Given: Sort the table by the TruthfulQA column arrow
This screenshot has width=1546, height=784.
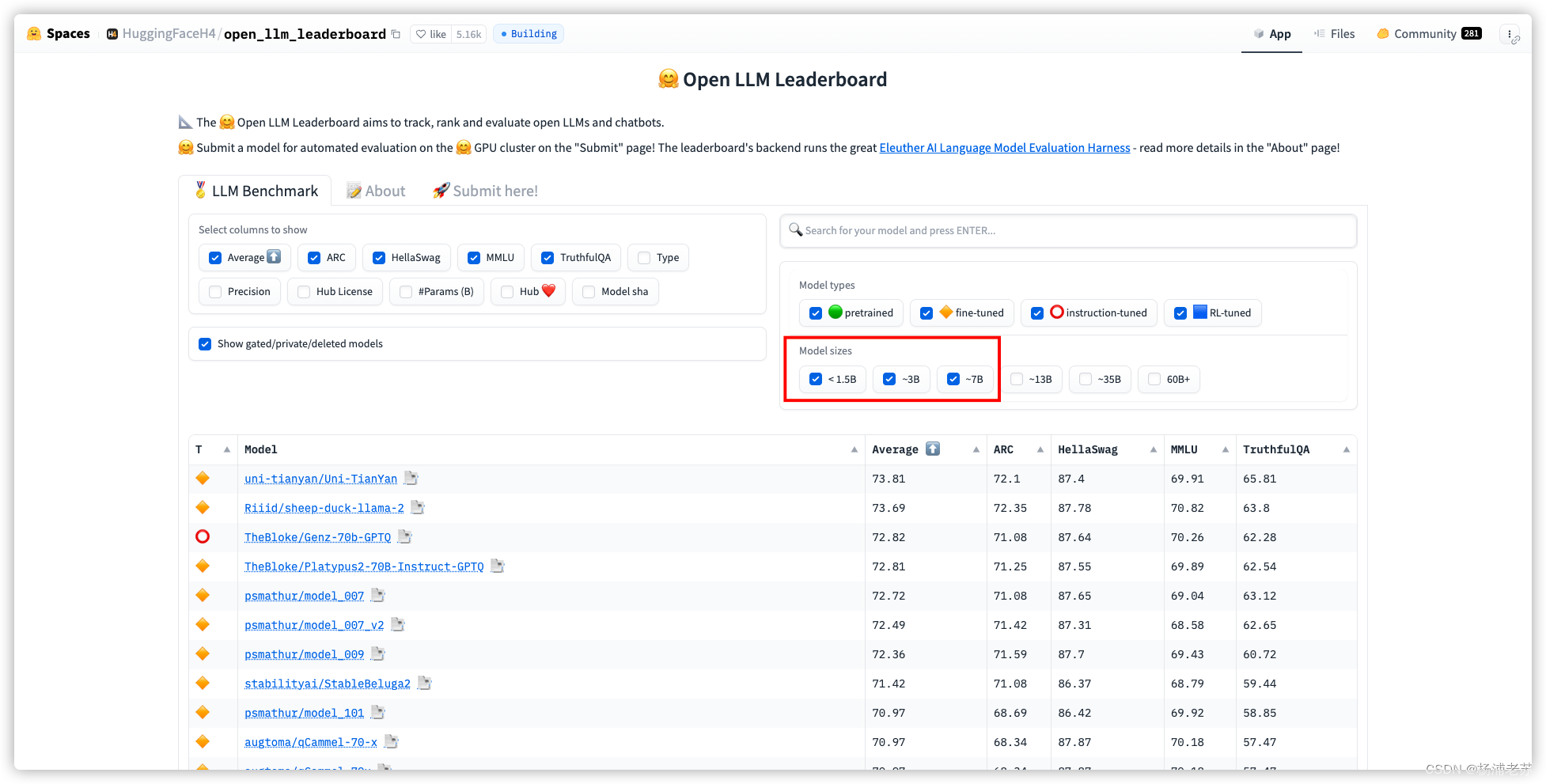Looking at the screenshot, I should coord(1347,449).
